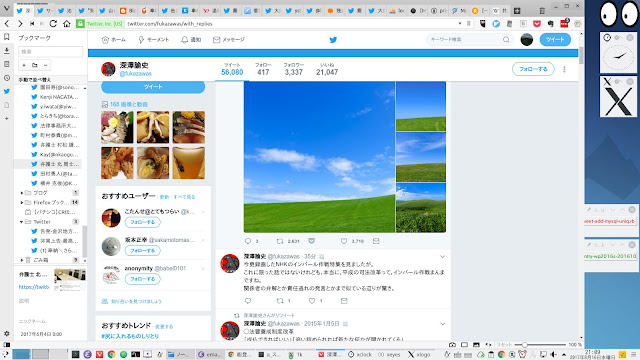
Task: Open the retweeted 2015 tweet dropdown chevron
Action: [442, 324]
